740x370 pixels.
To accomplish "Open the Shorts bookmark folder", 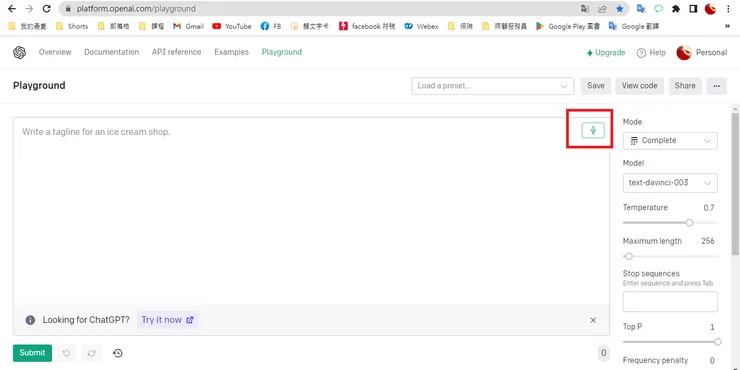I will coord(72,26).
